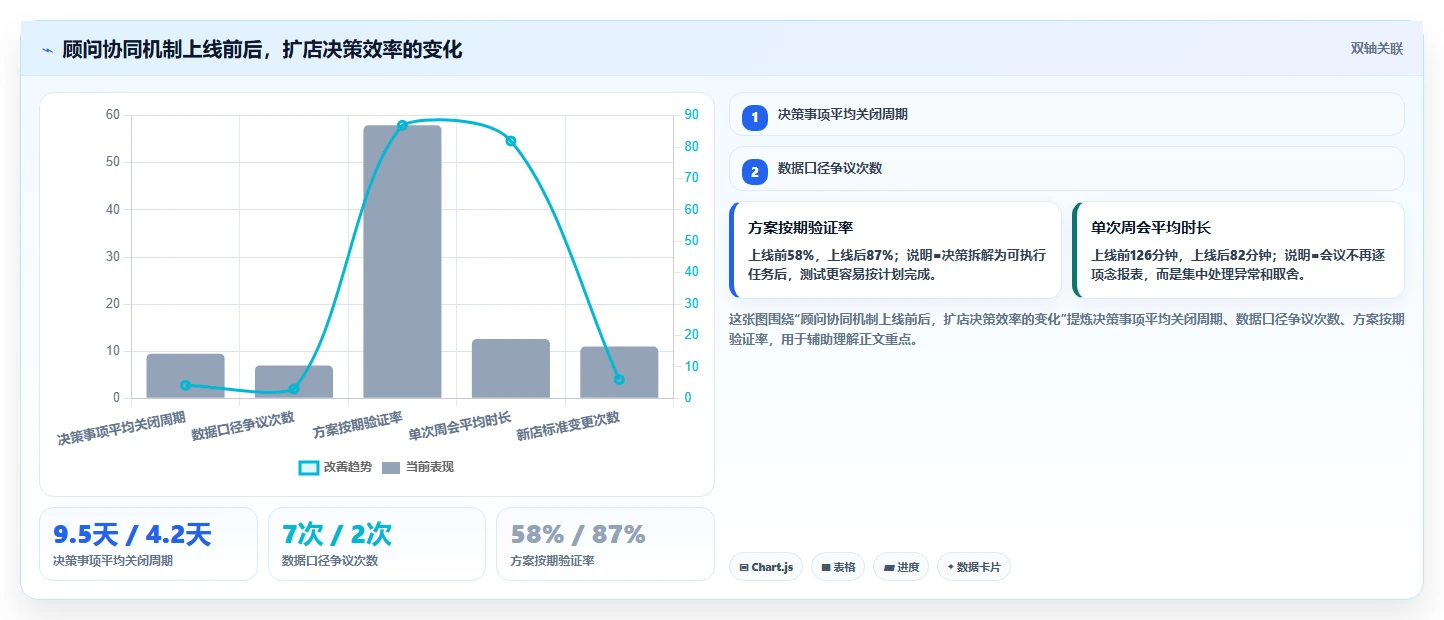This screenshot has width=1444, height=620.
Task: Click the 单次周会平均时长 bar
Action: pyautogui.click(x=511, y=369)
